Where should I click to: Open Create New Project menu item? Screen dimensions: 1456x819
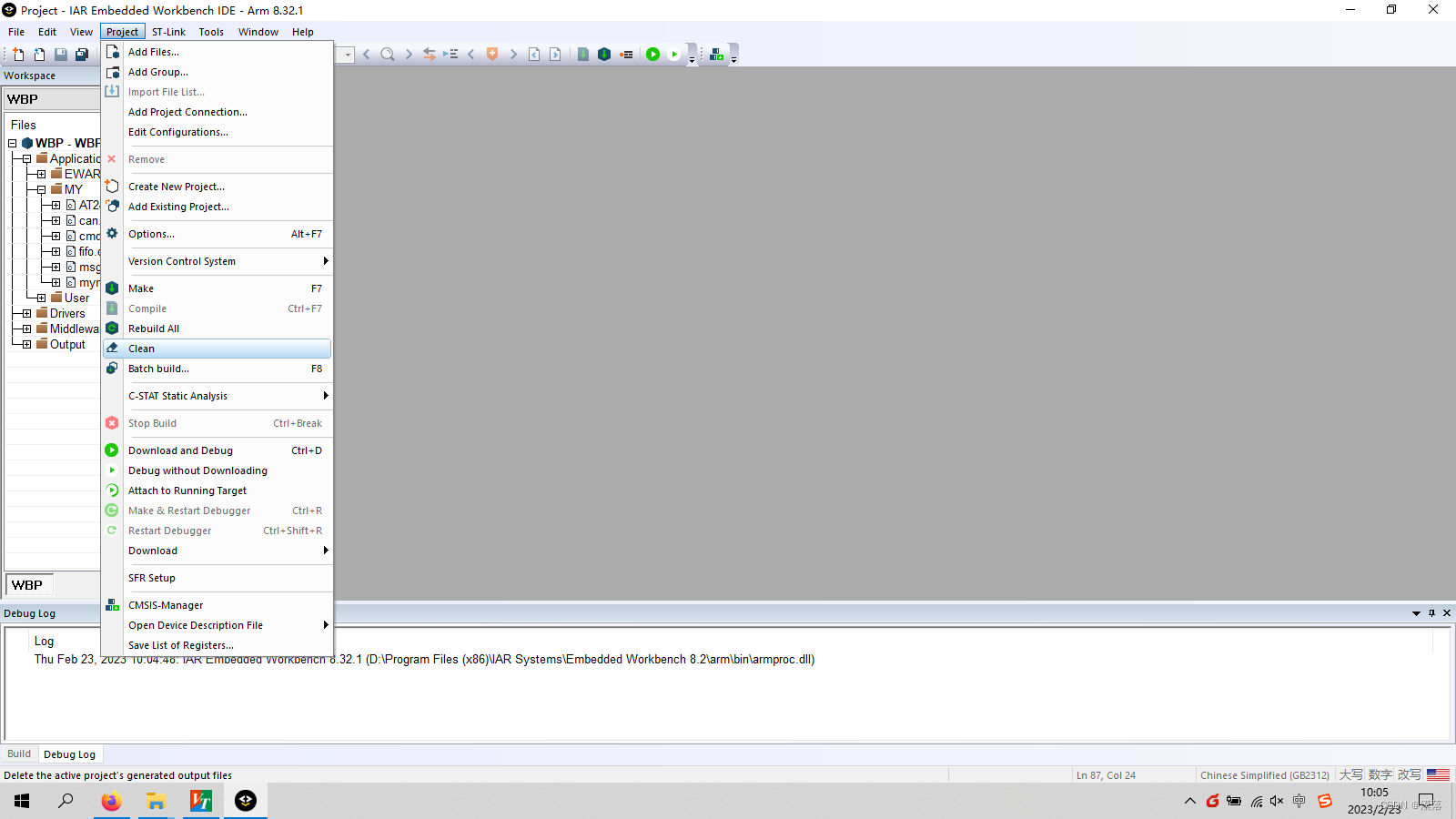tap(217, 187)
